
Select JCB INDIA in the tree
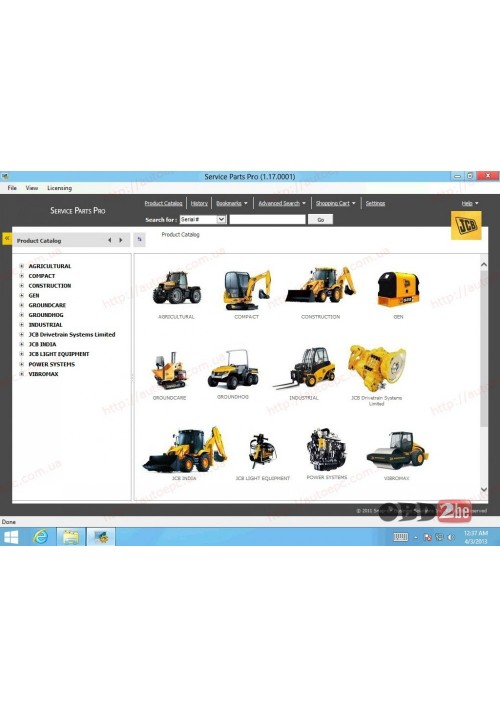point(42,344)
